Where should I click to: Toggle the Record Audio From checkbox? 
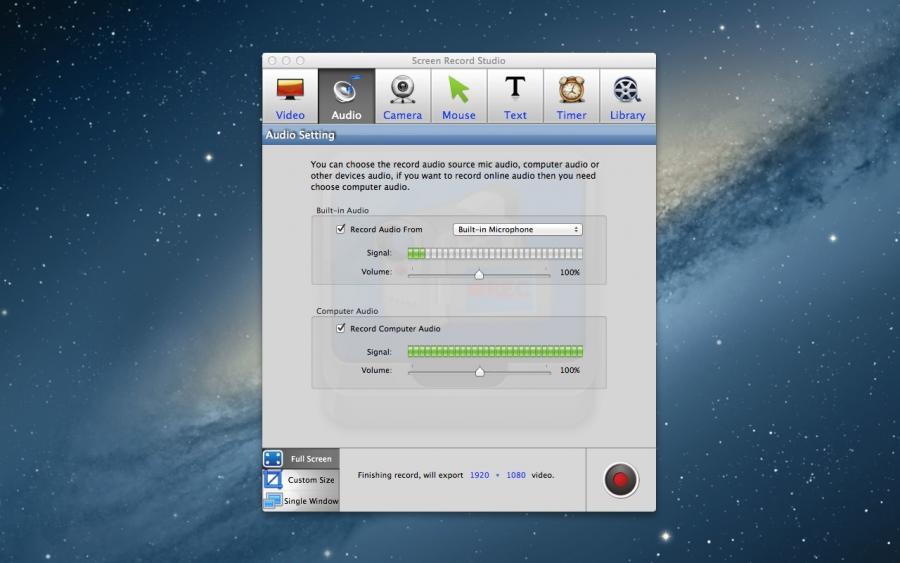(x=341, y=229)
